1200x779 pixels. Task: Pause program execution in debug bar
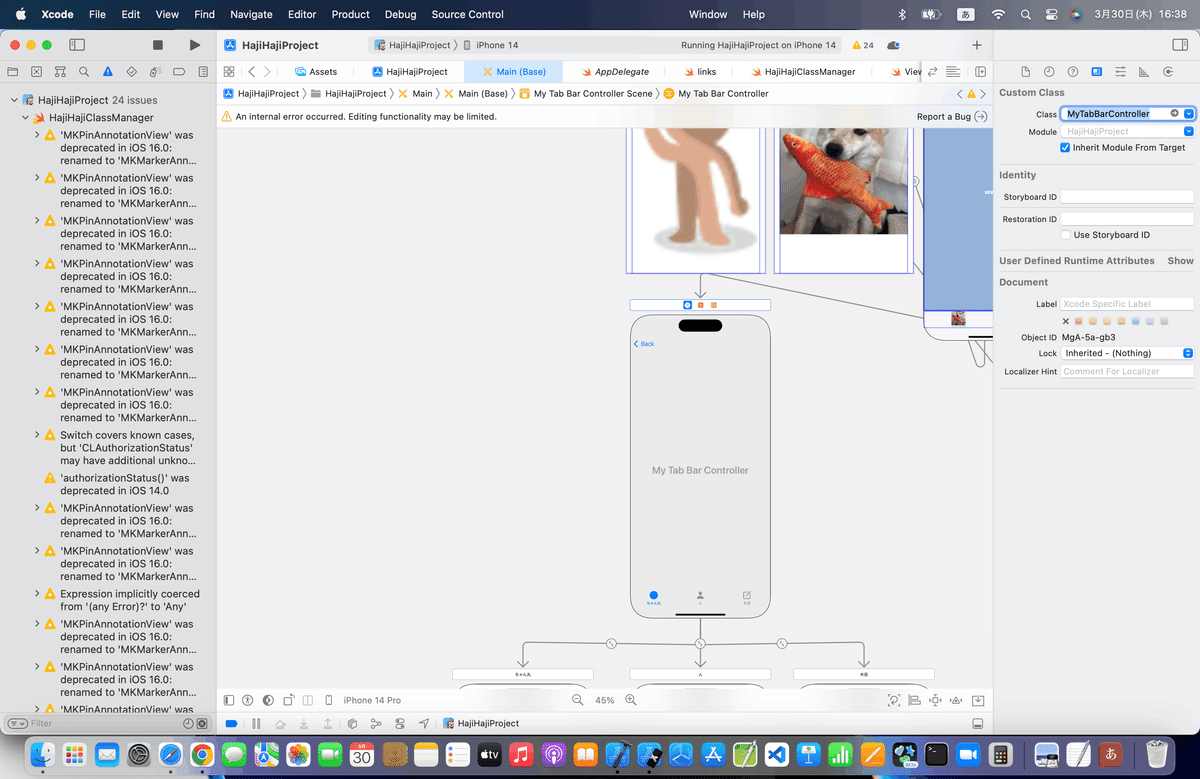pos(256,723)
